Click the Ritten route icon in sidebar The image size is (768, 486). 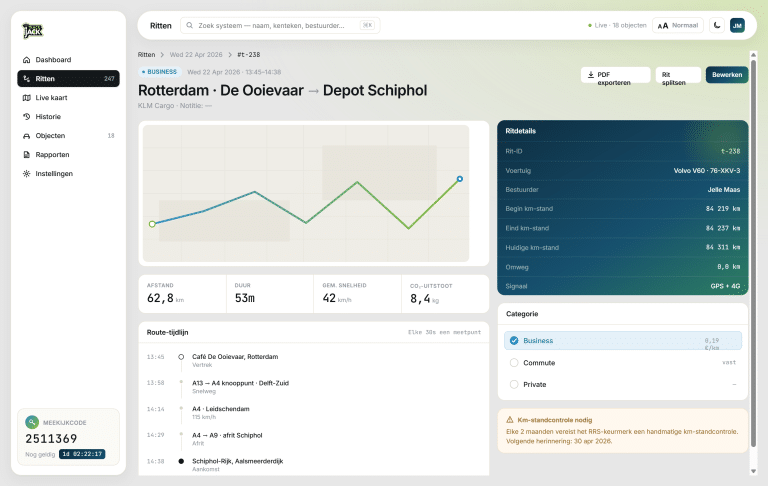click(26, 78)
